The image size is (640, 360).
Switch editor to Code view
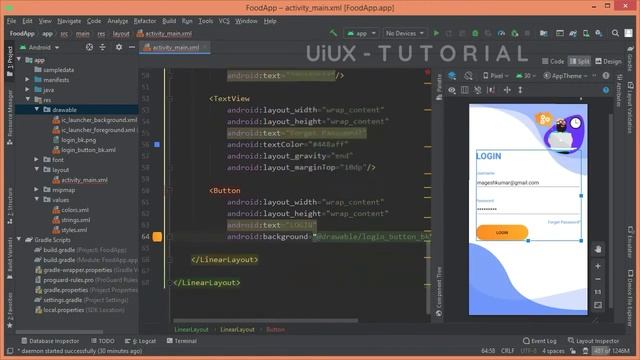553,61
